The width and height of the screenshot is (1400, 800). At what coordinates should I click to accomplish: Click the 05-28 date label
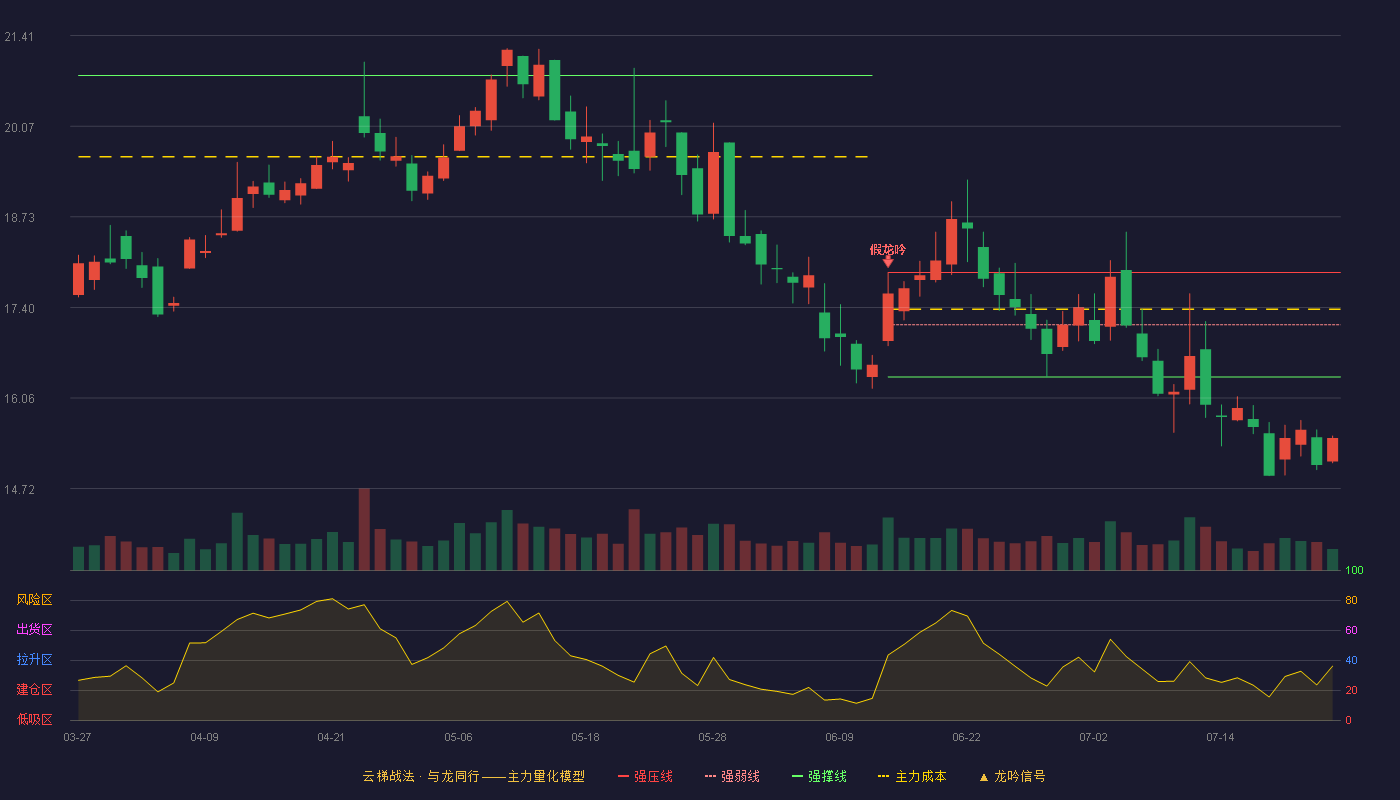point(712,737)
